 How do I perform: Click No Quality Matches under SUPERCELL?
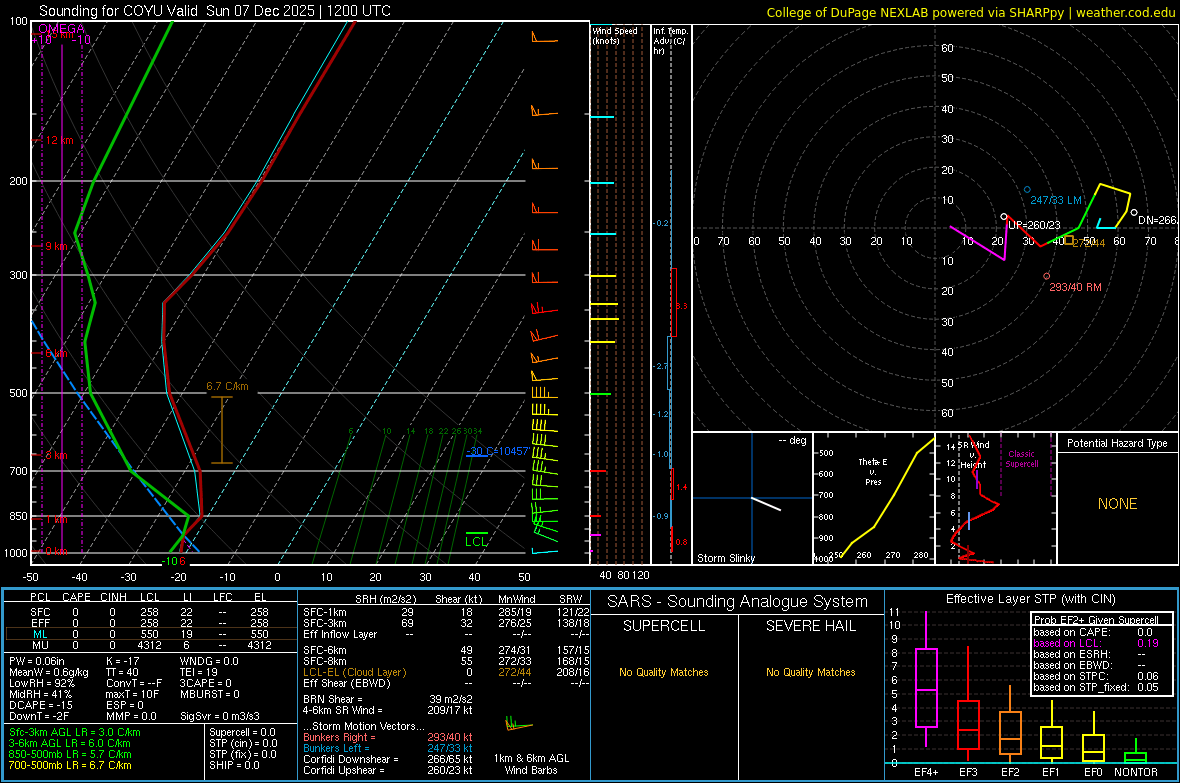664,672
